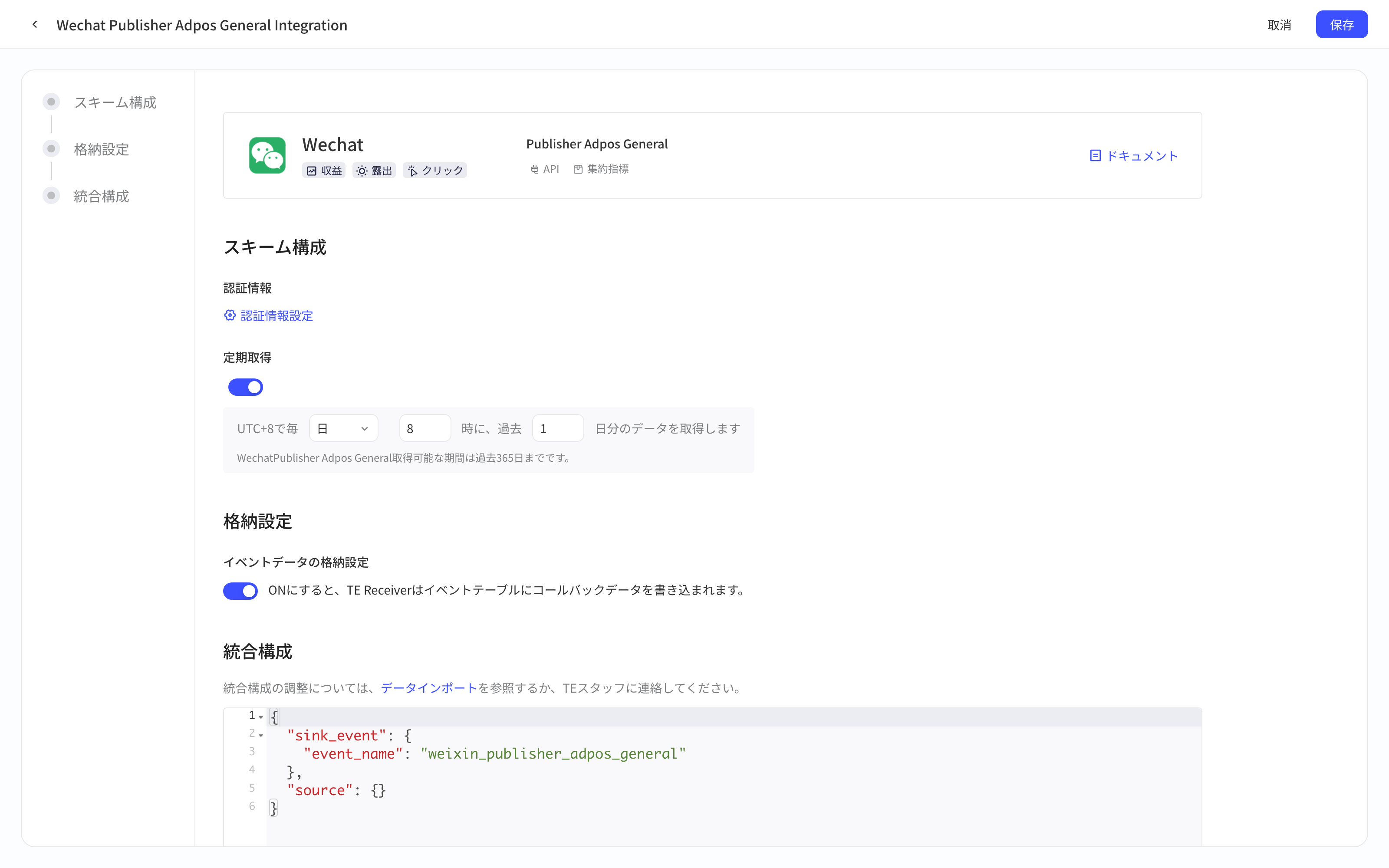Click the 収益 revenue tag
The width and height of the screenshot is (1389, 868).
(x=324, y=171)
